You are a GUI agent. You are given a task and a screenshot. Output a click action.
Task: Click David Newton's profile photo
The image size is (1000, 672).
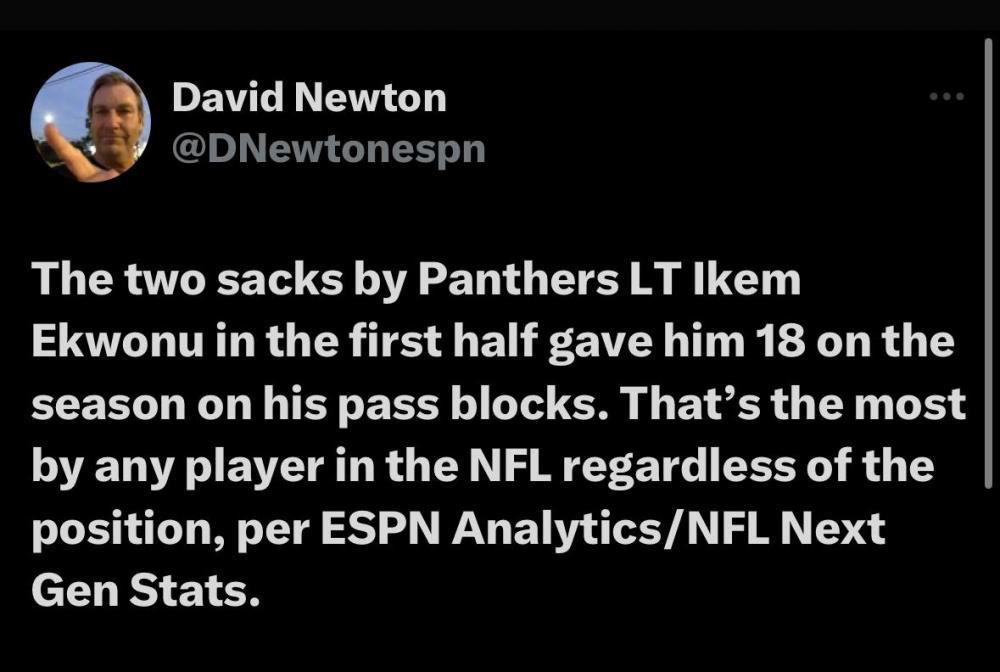pyautogui.click(x=91, y=123)
